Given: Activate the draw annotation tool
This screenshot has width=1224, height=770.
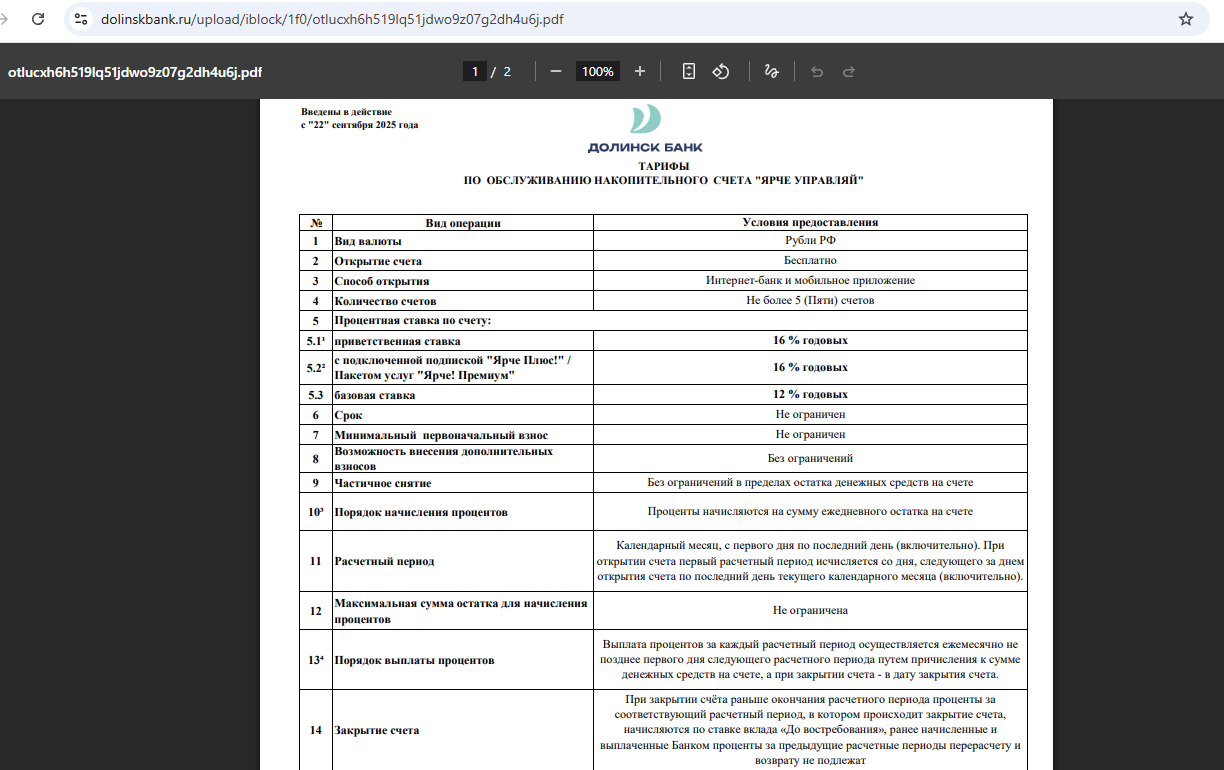Looking at the screenshot, I should point(771,71).
